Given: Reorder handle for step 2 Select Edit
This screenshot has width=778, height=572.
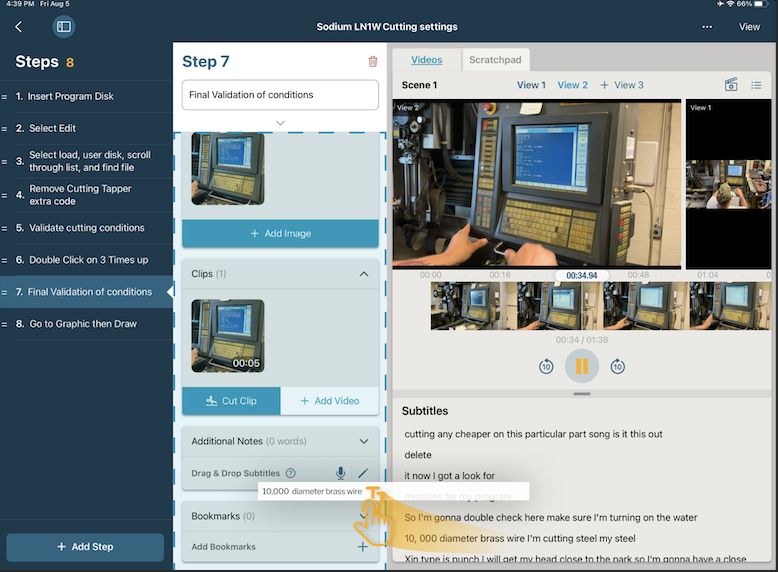Looking at the screenshot, I should 4,129.
